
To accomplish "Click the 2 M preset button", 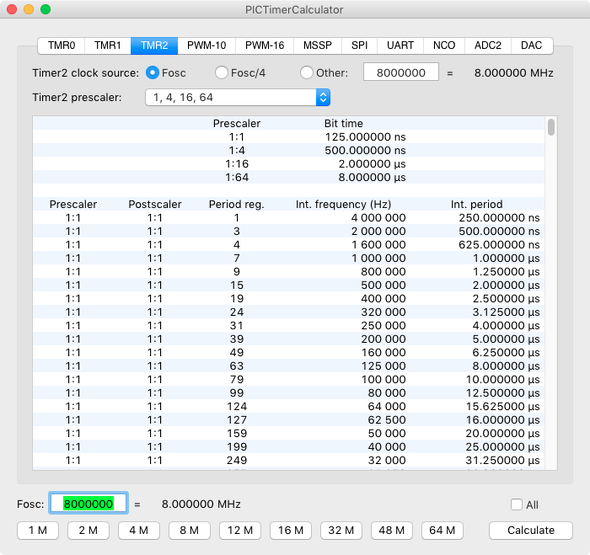I will 88,530.
